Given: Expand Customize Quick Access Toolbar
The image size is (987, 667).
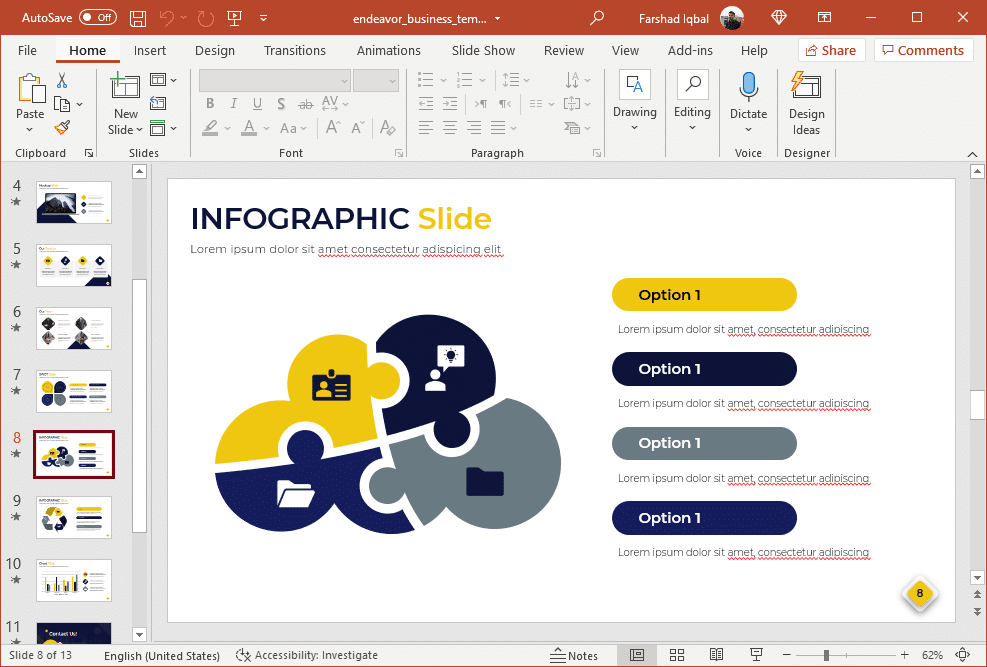Looking at the screenshot, I should point(264,18).
